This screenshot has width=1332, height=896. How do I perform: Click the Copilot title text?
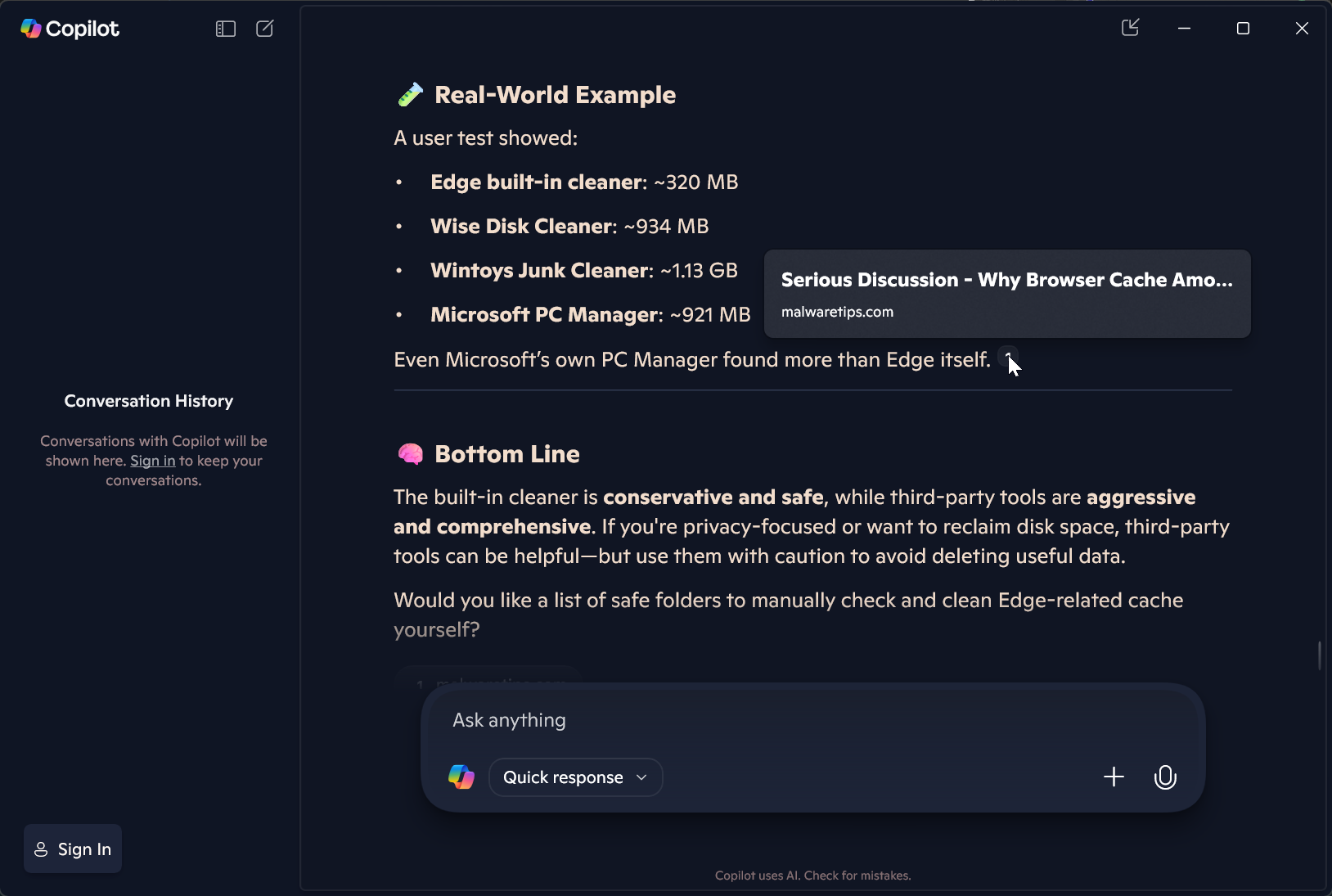83,29
